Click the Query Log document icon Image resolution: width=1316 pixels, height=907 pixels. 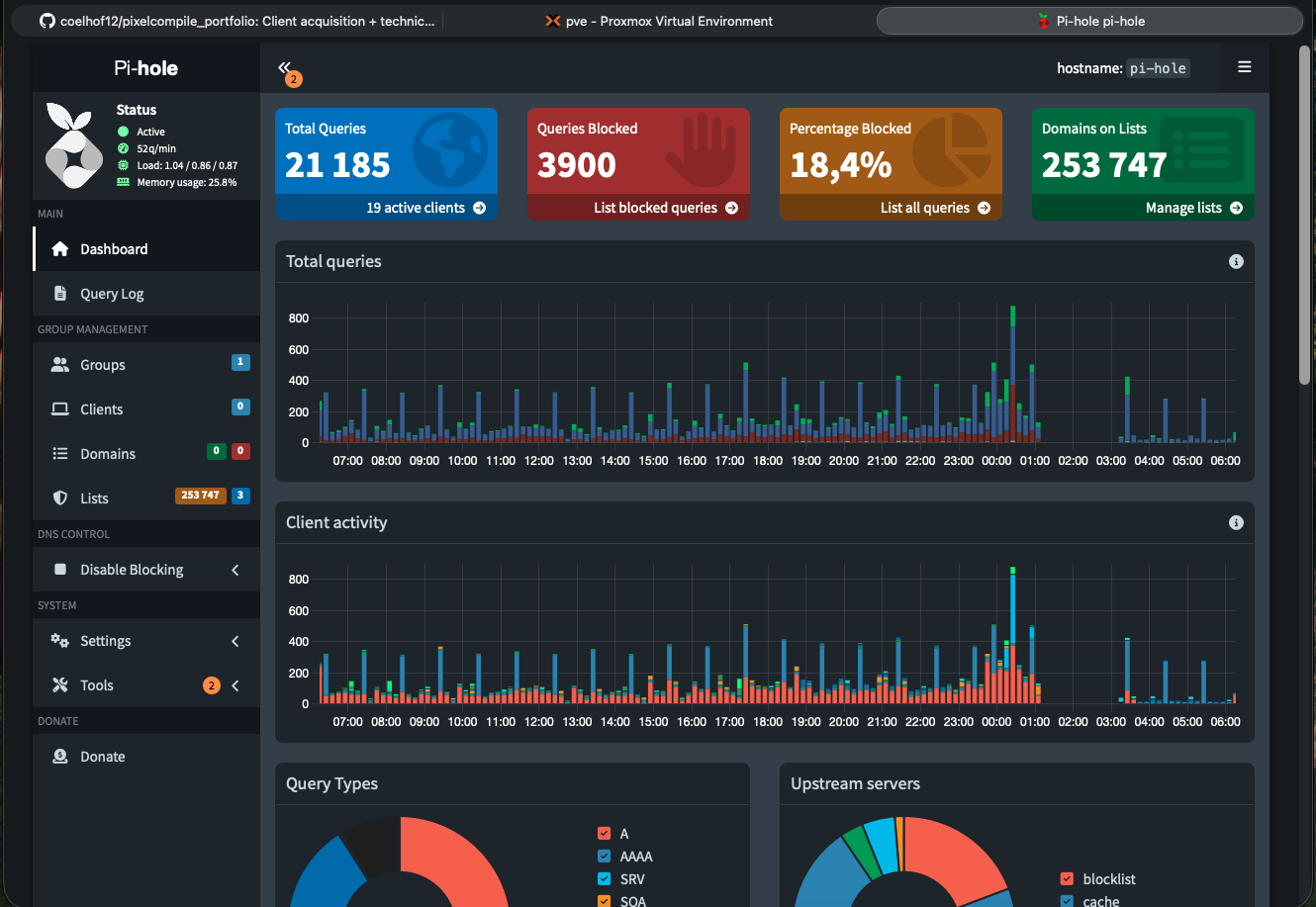[60, 294]
